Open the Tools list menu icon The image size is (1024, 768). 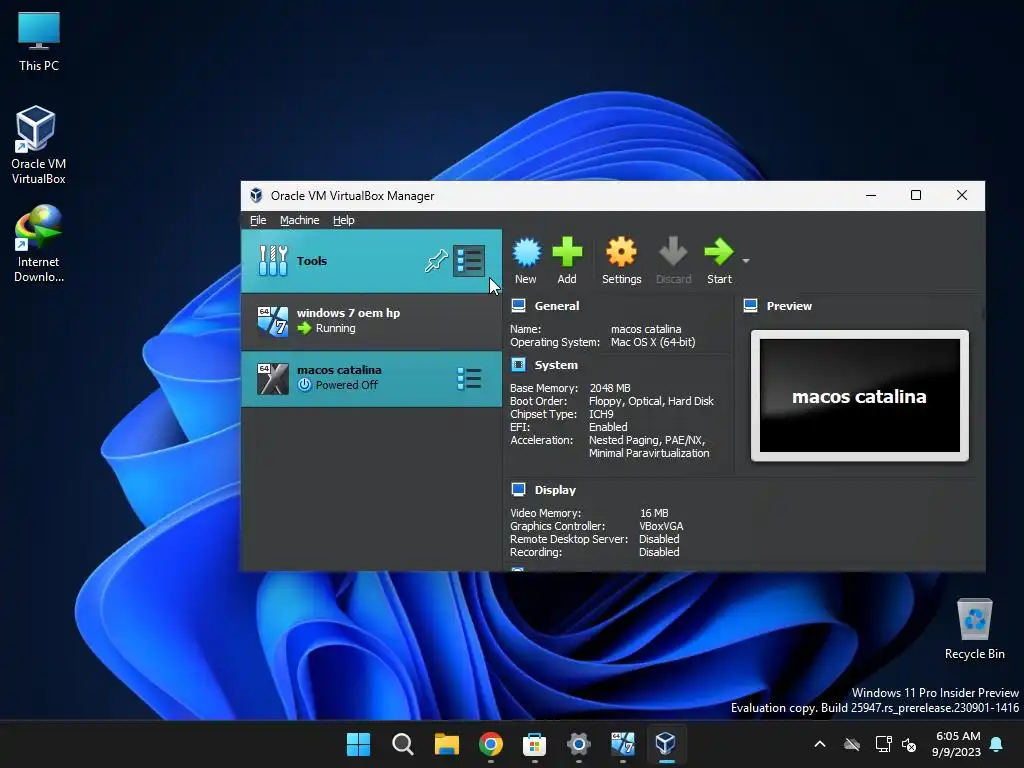pyautogui.click(x=469, y=261)
